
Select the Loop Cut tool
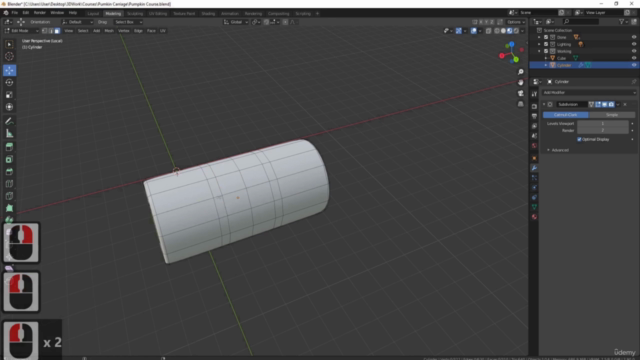click(x=9, y=184)
